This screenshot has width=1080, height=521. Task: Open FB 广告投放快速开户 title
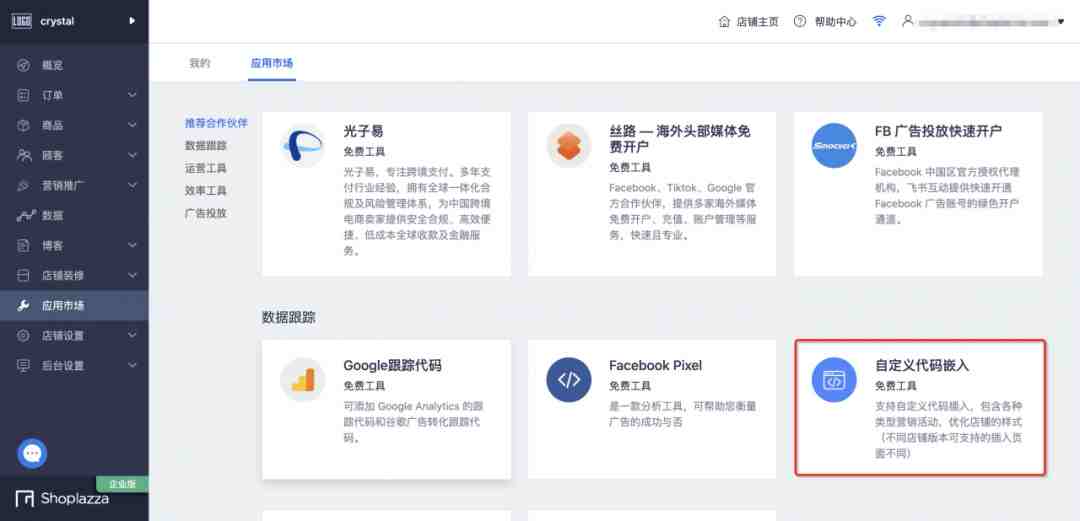click(x=938, y=131)
